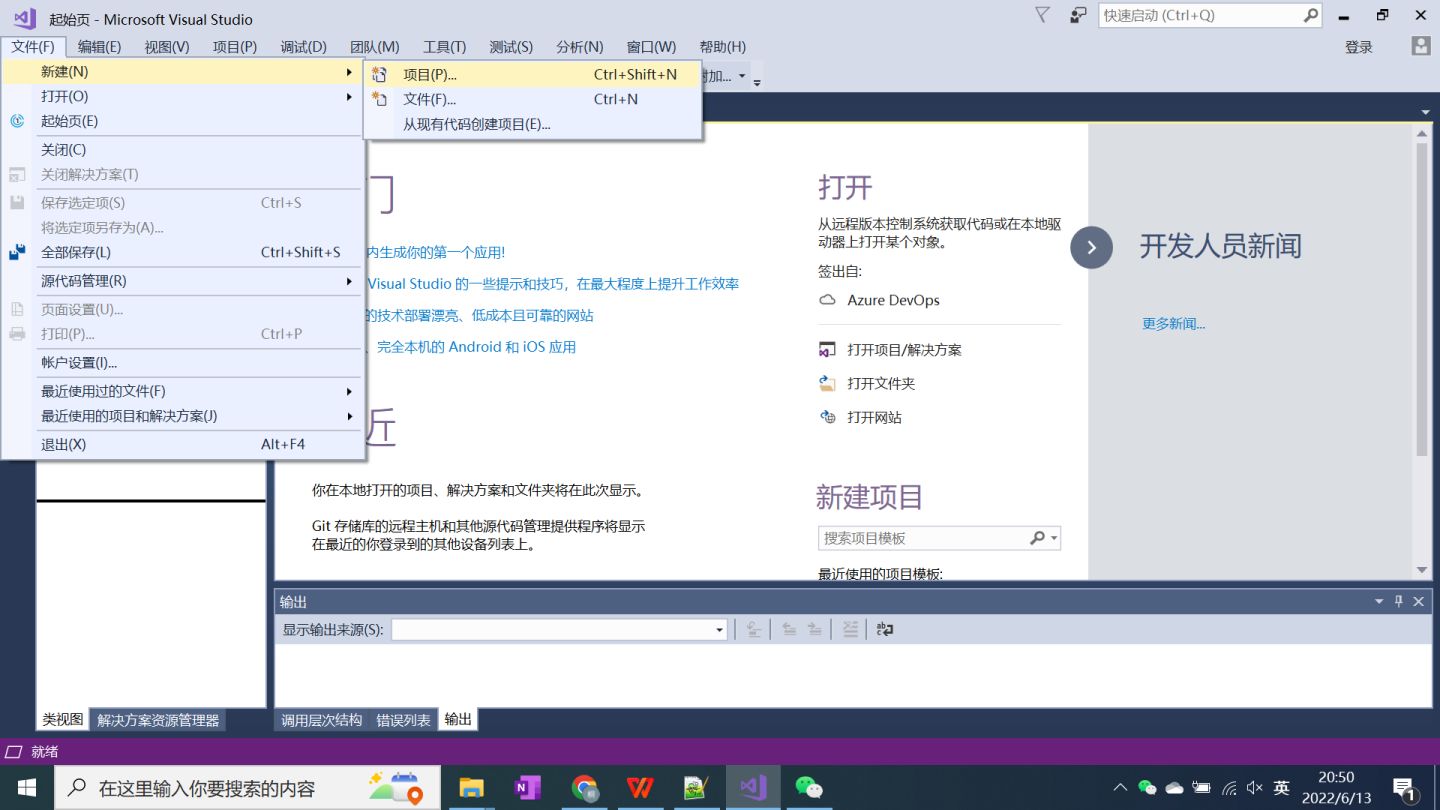This screenshot has height=810, width=1440.
Task: Switch to the 解决方案资源管理器 tab
Action: point(158,720)
